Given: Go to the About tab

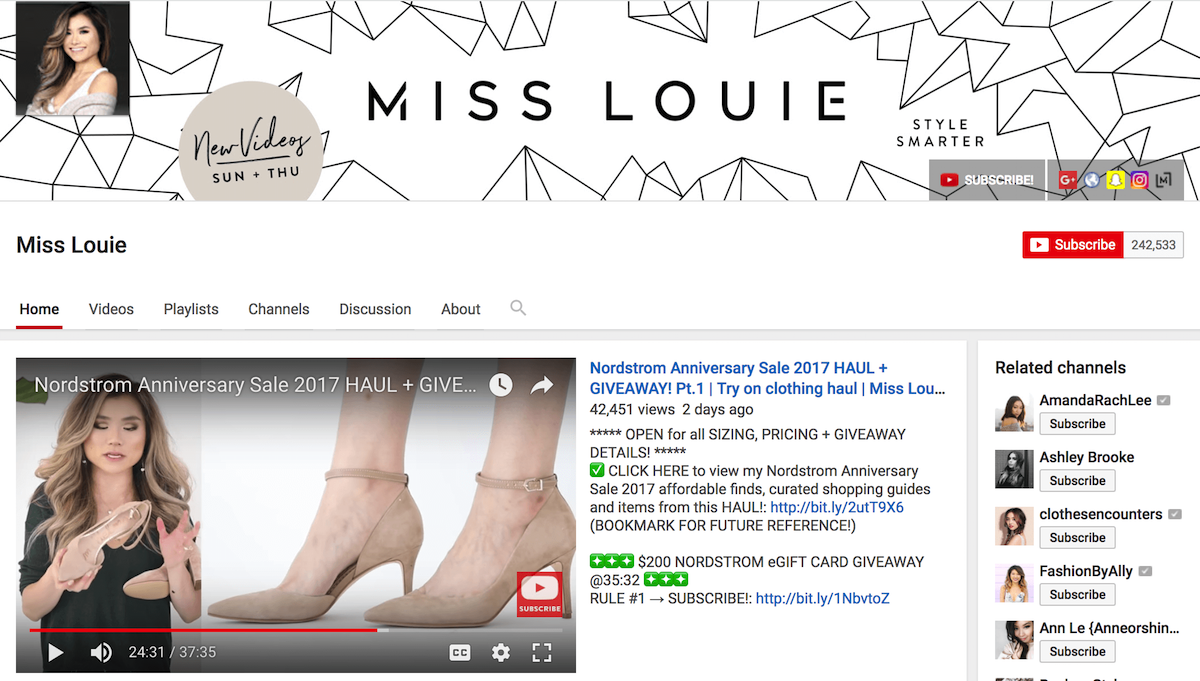Looking at the screenshot, I should (x=461, y=309).
